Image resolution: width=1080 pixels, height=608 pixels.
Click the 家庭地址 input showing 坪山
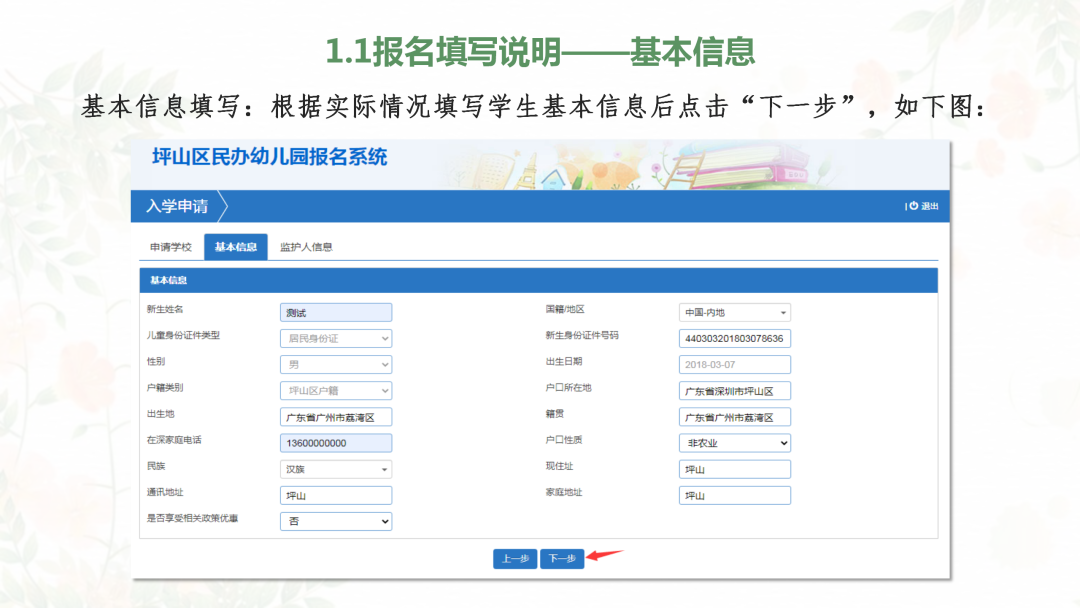735,494
